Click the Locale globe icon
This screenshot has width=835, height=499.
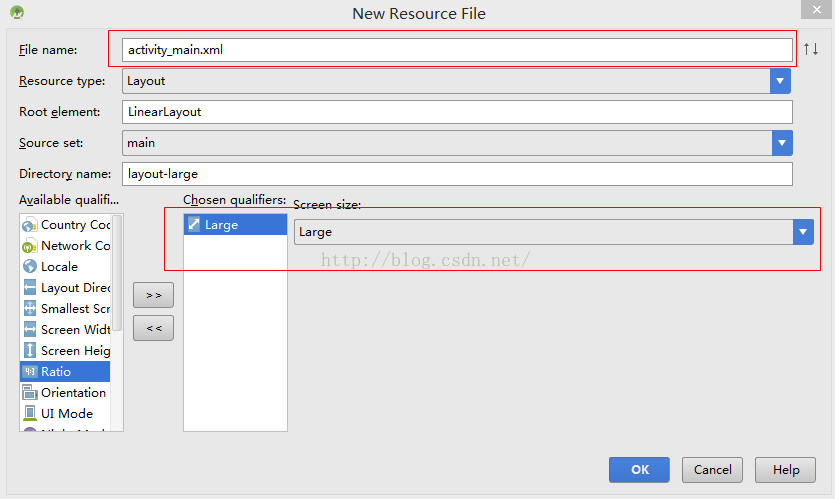(x=29, y=267)
